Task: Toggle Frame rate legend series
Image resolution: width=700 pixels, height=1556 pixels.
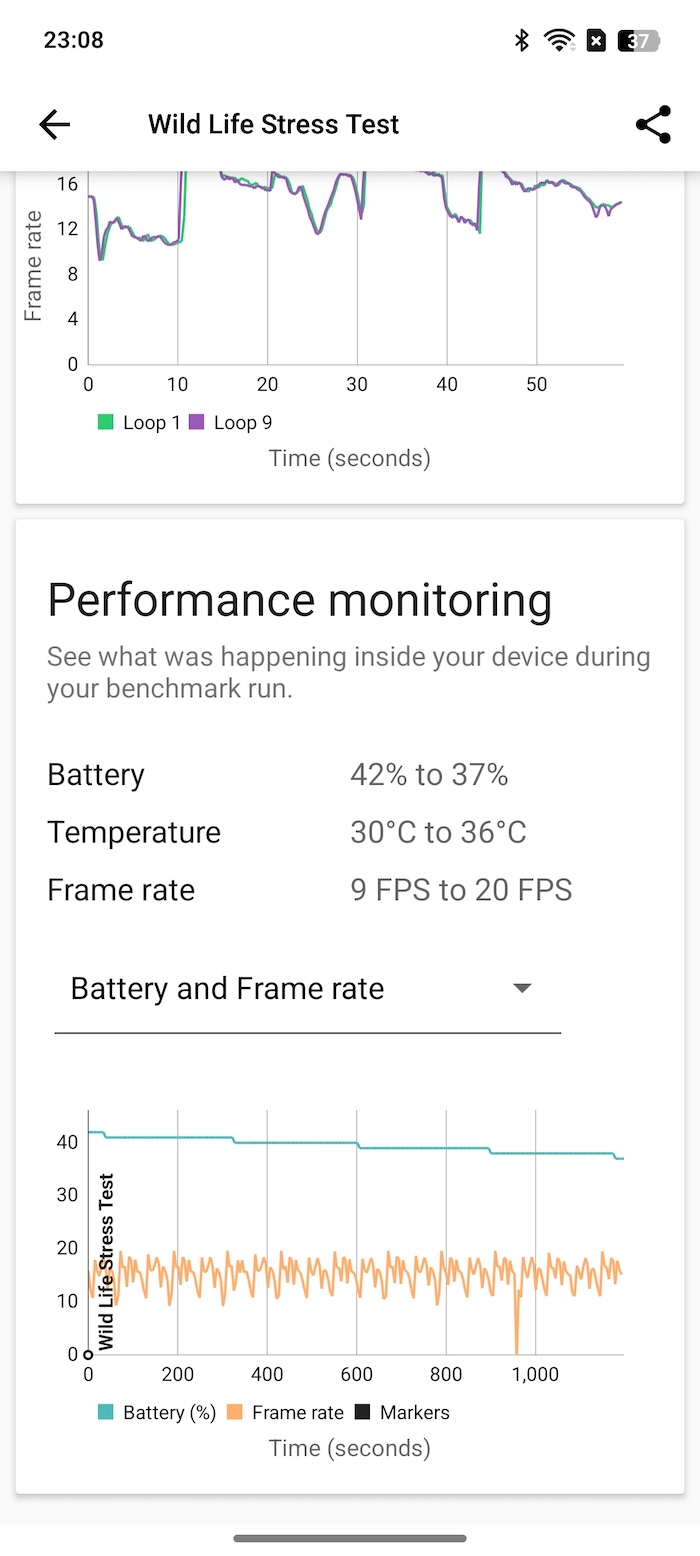Action: click(285, 1413)
